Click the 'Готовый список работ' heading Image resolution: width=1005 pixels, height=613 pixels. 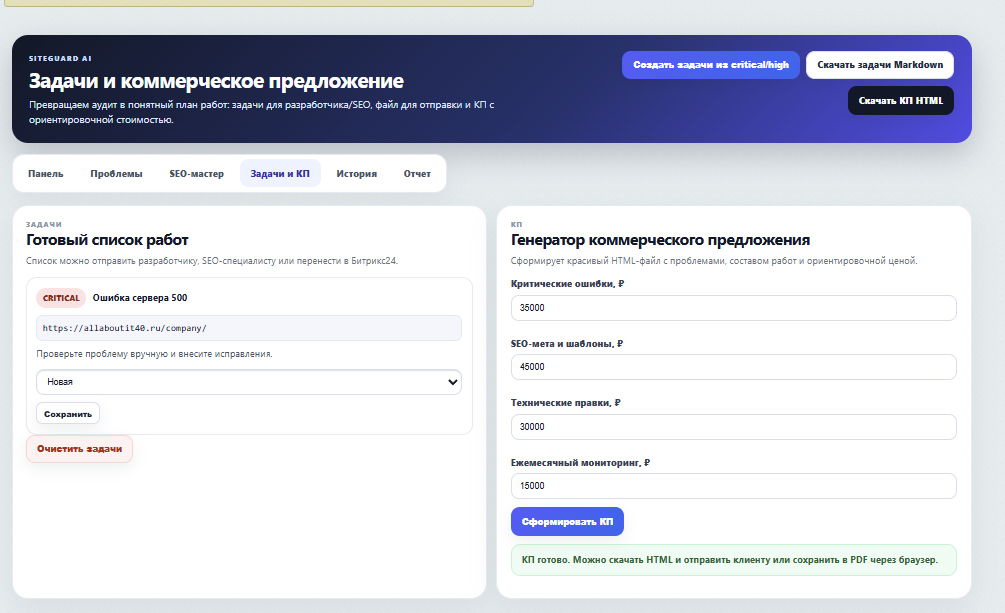pyautogui.click(x=107, y=240)
